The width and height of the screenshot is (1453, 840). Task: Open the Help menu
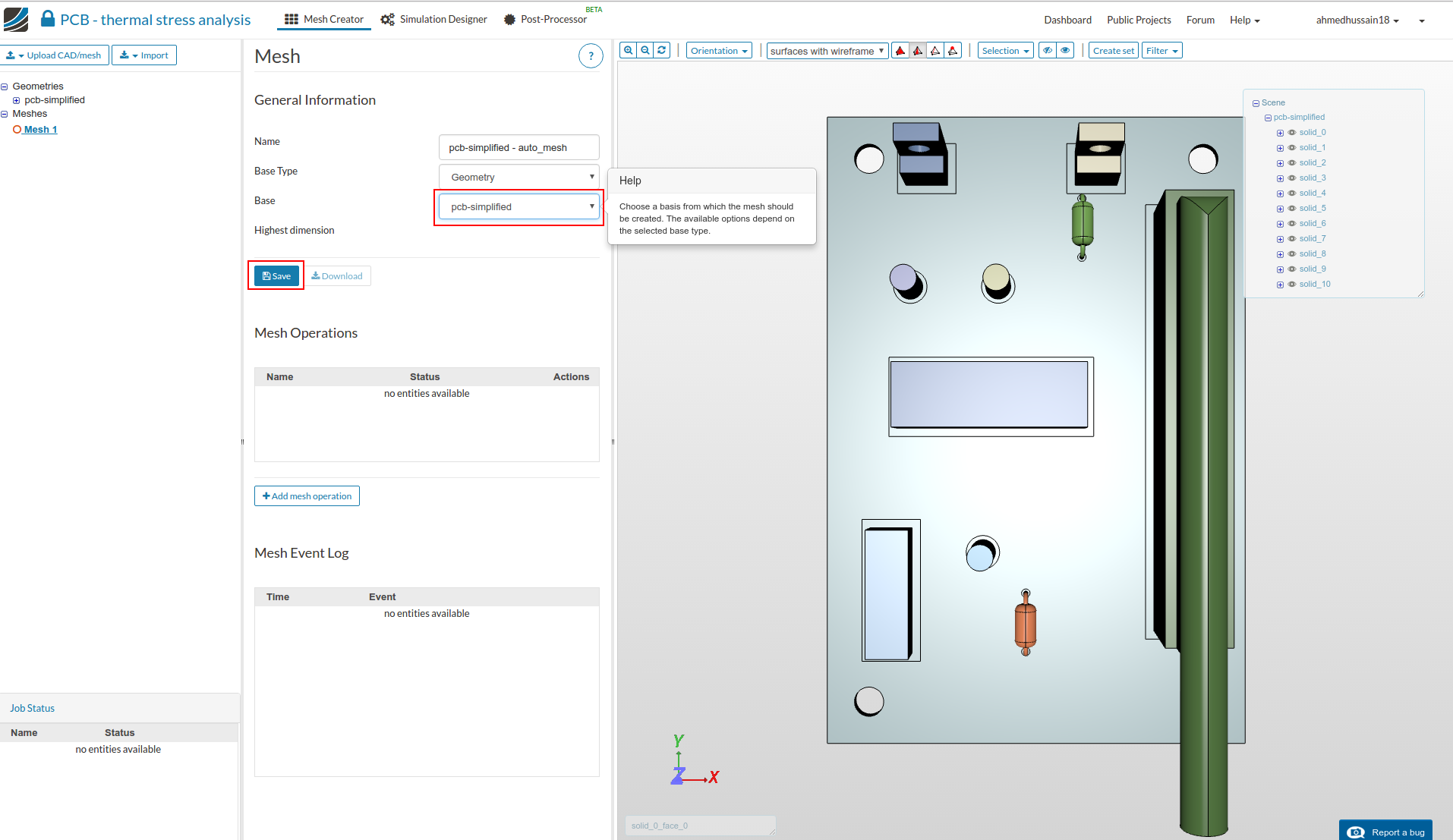click(x=1245, y=20)
